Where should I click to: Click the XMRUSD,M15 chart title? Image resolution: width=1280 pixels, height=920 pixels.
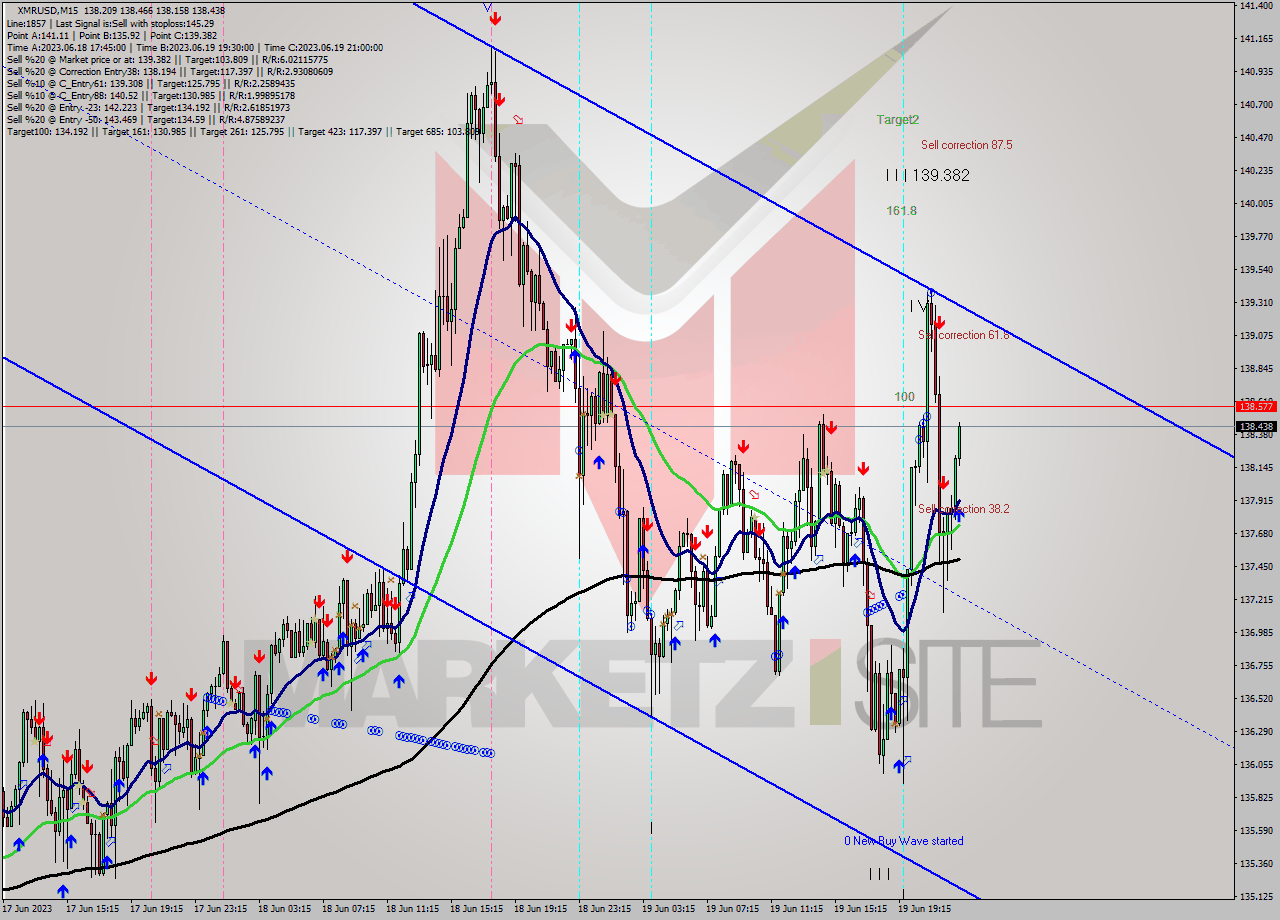point(50,10)
